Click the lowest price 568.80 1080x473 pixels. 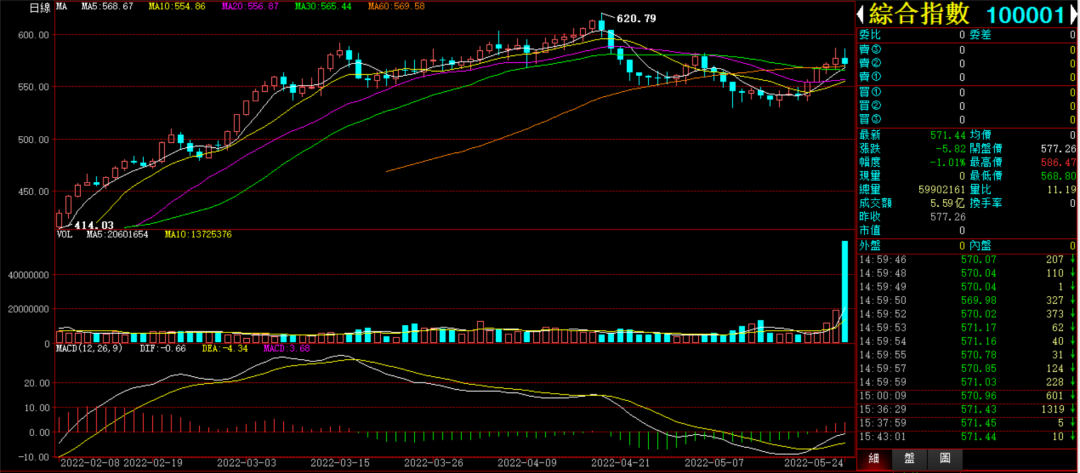click(1059, 176)
